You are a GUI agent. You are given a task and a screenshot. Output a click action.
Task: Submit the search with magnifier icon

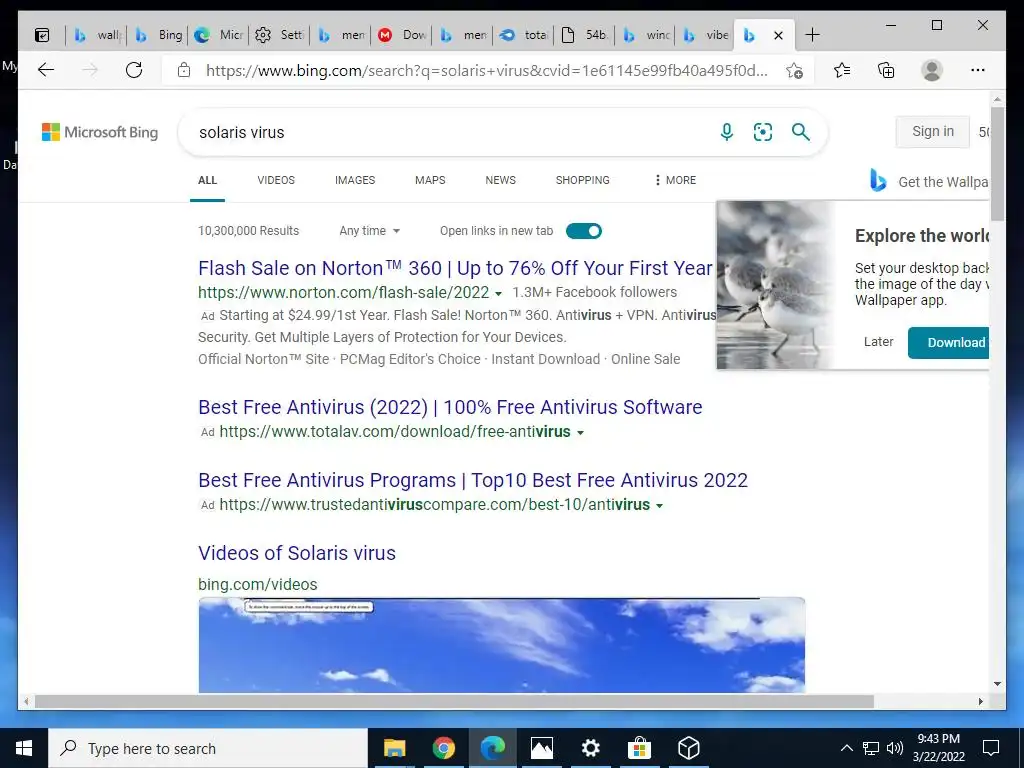pyautogui.click(x=801, y=132)
